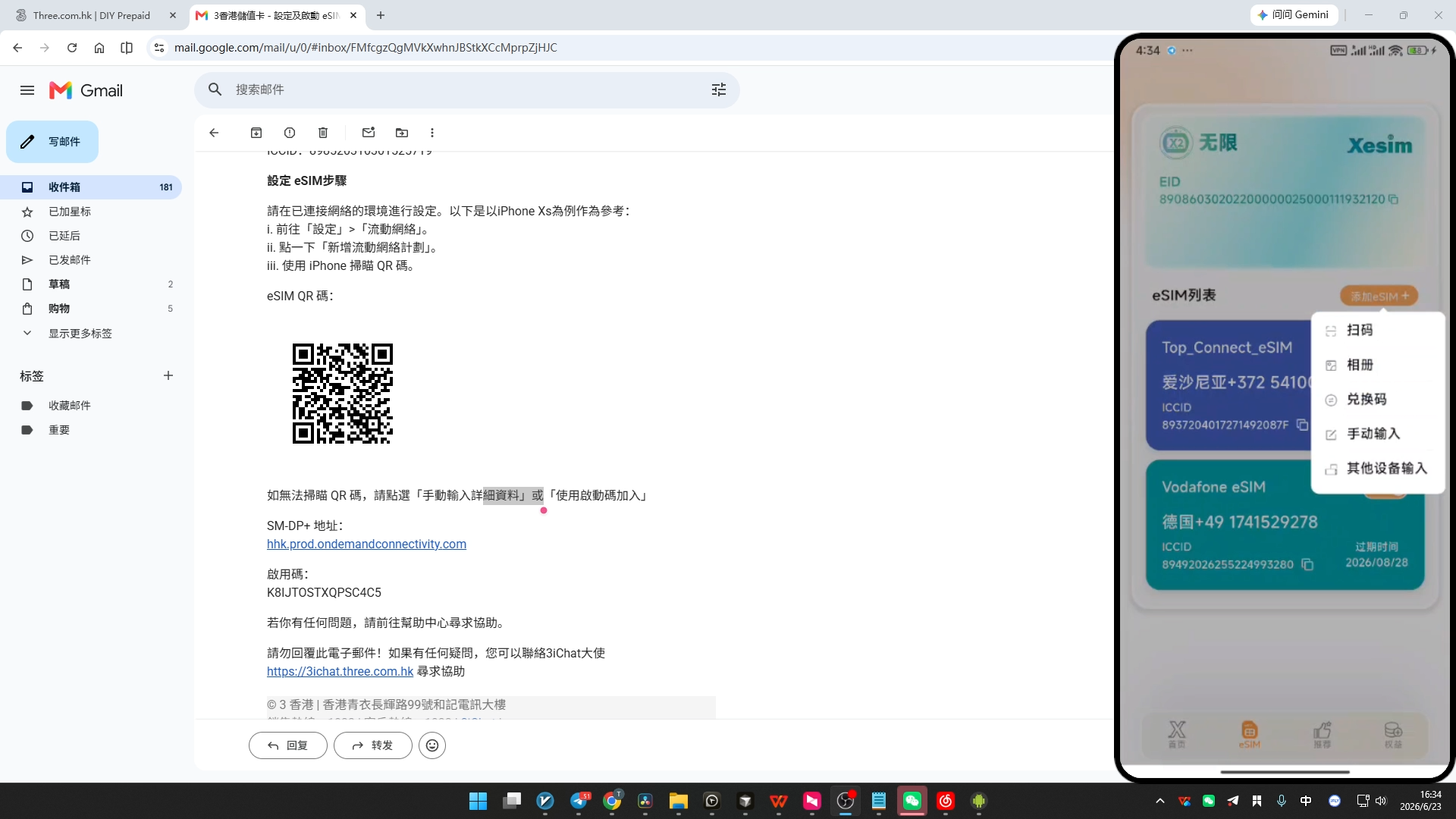Image resolution: width=1456 pixels, height=819 pixels.
Task: Click the Reply (回复) button
Action: [x=288, y=745]
